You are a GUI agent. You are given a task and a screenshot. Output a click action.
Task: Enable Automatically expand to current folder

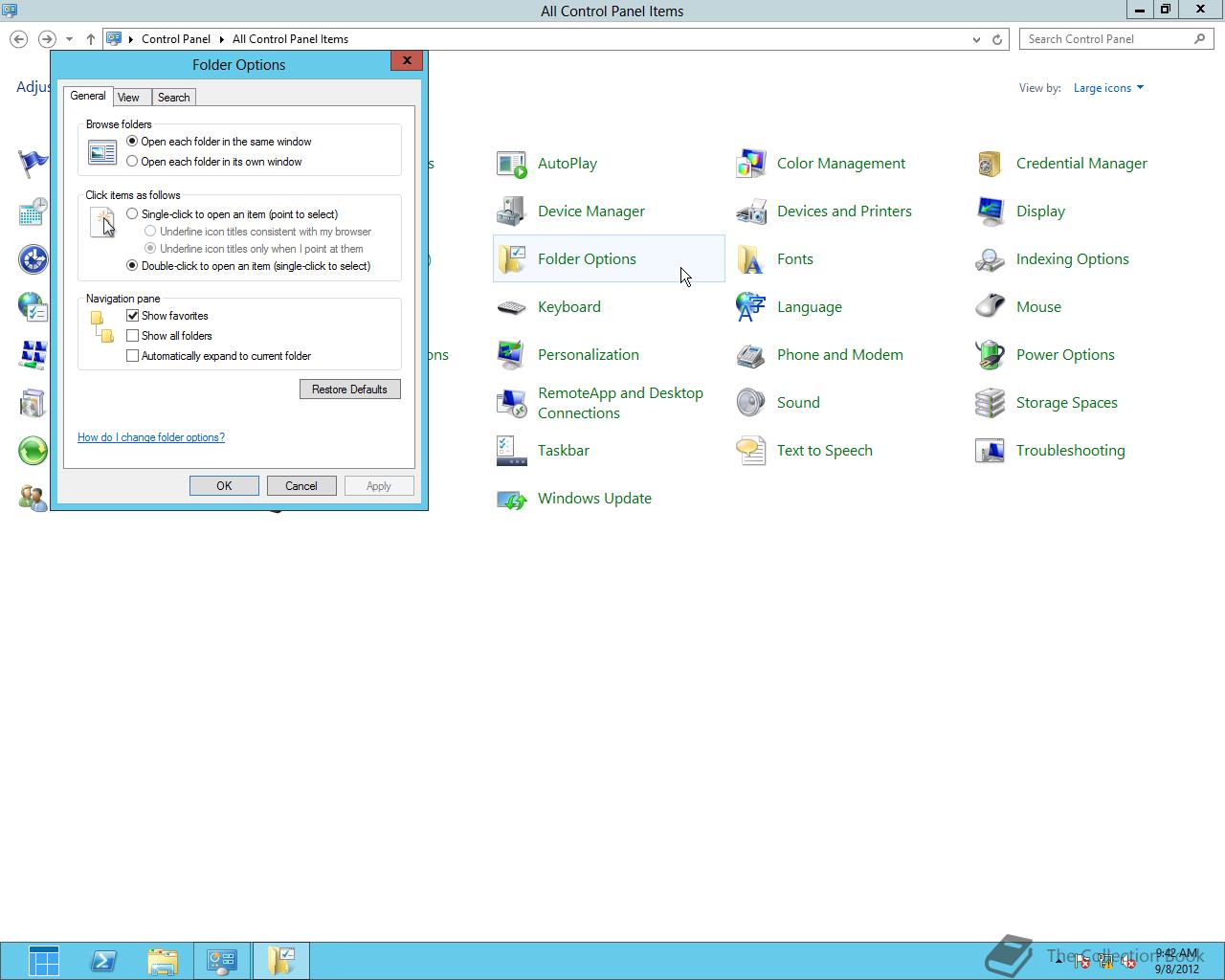pyautogui.click(x=133, y=356)
